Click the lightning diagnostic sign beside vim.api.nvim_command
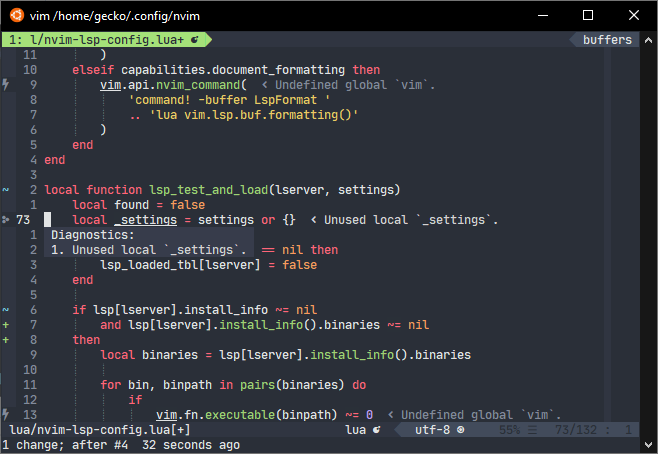Viewport: 658px width, 454px height. (5, 85)
